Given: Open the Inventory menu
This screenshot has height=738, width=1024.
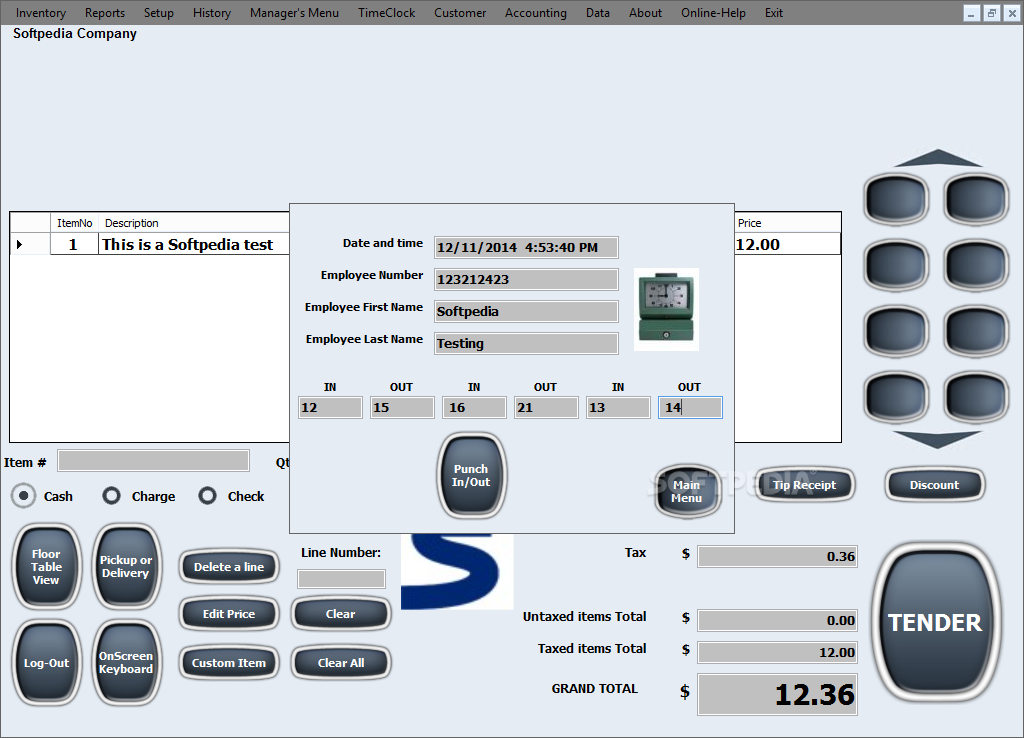Looking at the screenshot, I should coord(40,12).
